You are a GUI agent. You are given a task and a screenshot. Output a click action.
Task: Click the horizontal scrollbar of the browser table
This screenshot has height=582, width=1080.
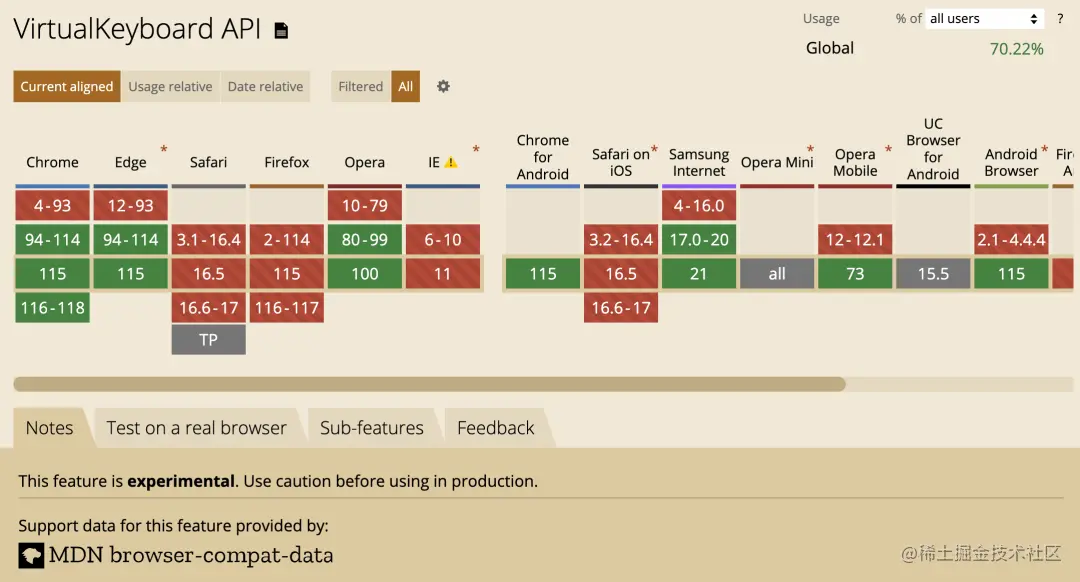tap(430, 384)
